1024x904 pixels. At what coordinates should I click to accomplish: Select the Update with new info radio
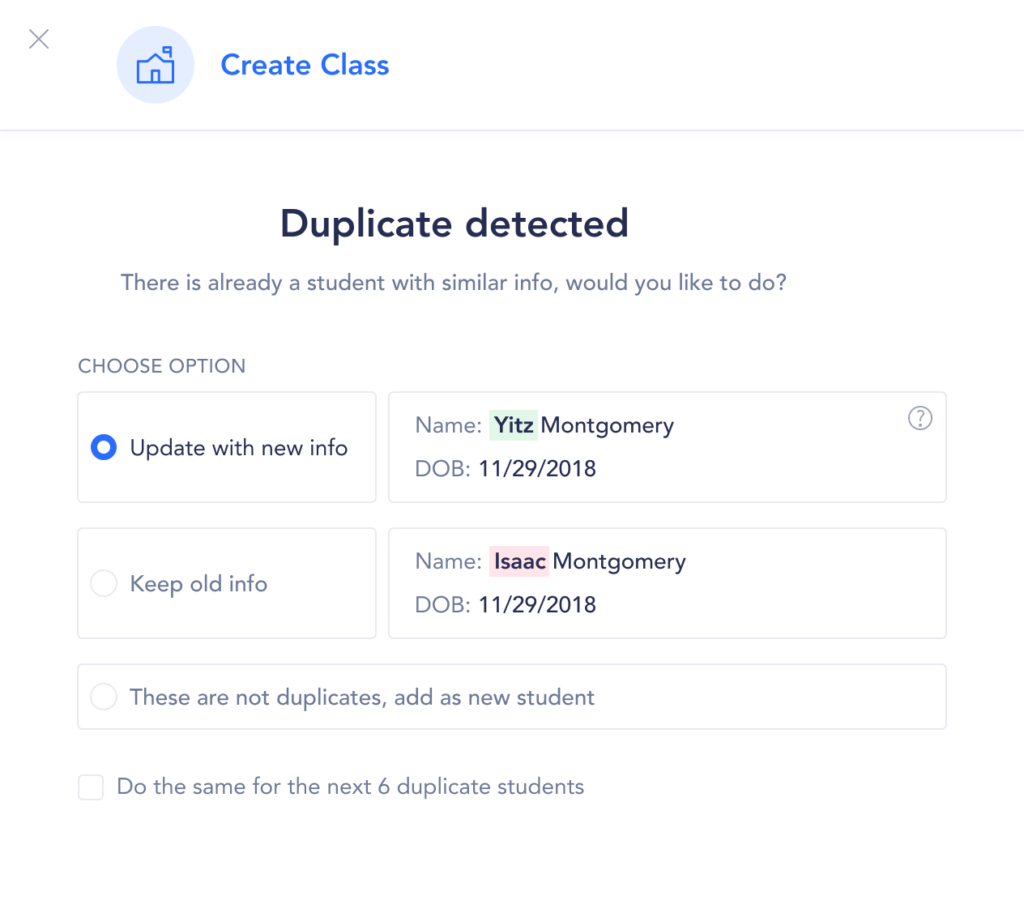click(104, 448)
